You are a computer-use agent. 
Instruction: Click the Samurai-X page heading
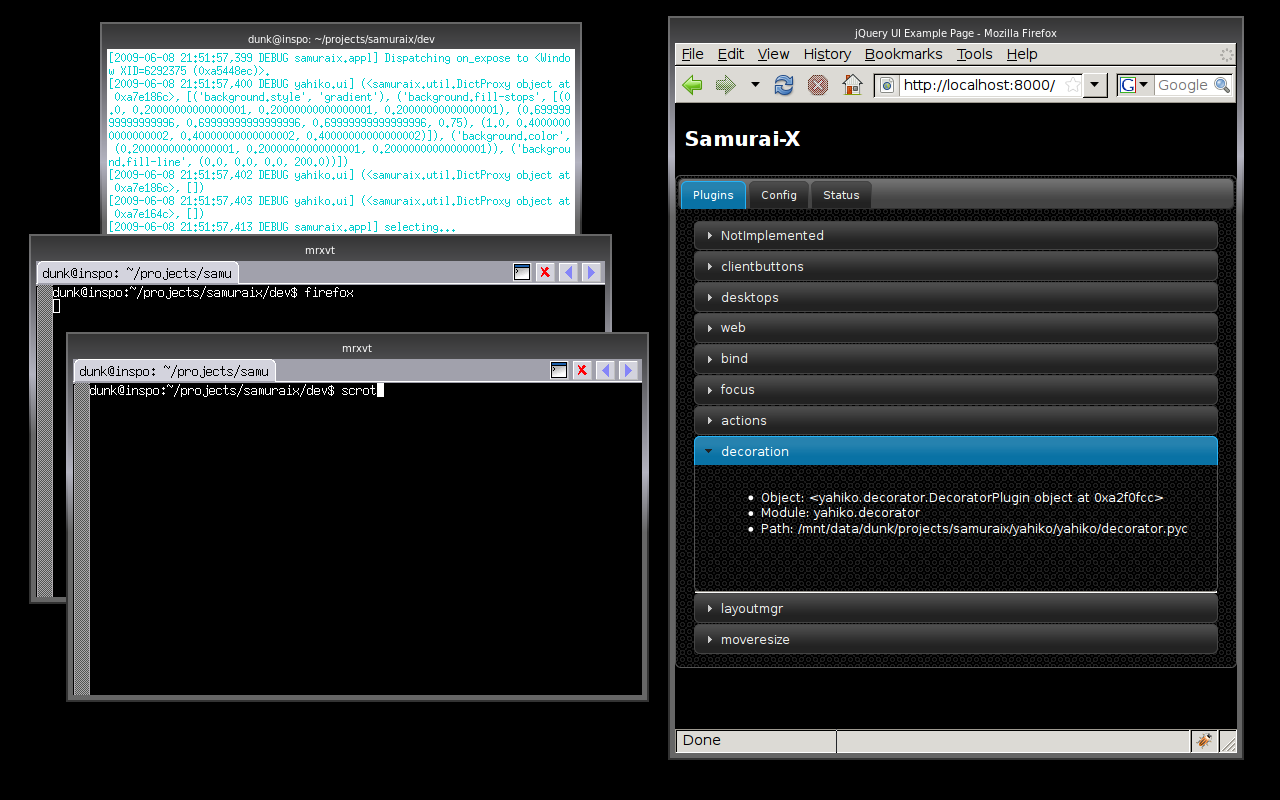(x=742, y=139)
